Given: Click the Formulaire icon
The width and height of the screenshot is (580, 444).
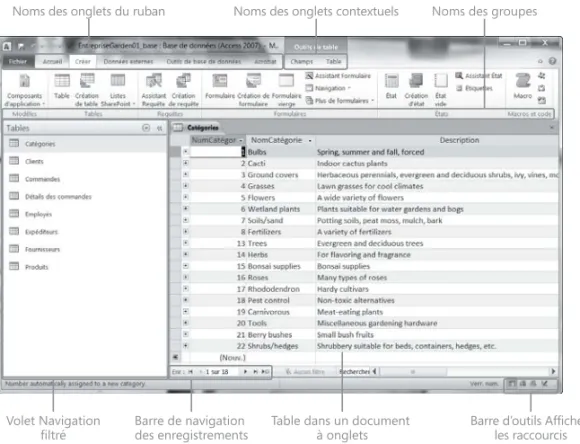Looking at the screenshot, I should coord(220,87).
